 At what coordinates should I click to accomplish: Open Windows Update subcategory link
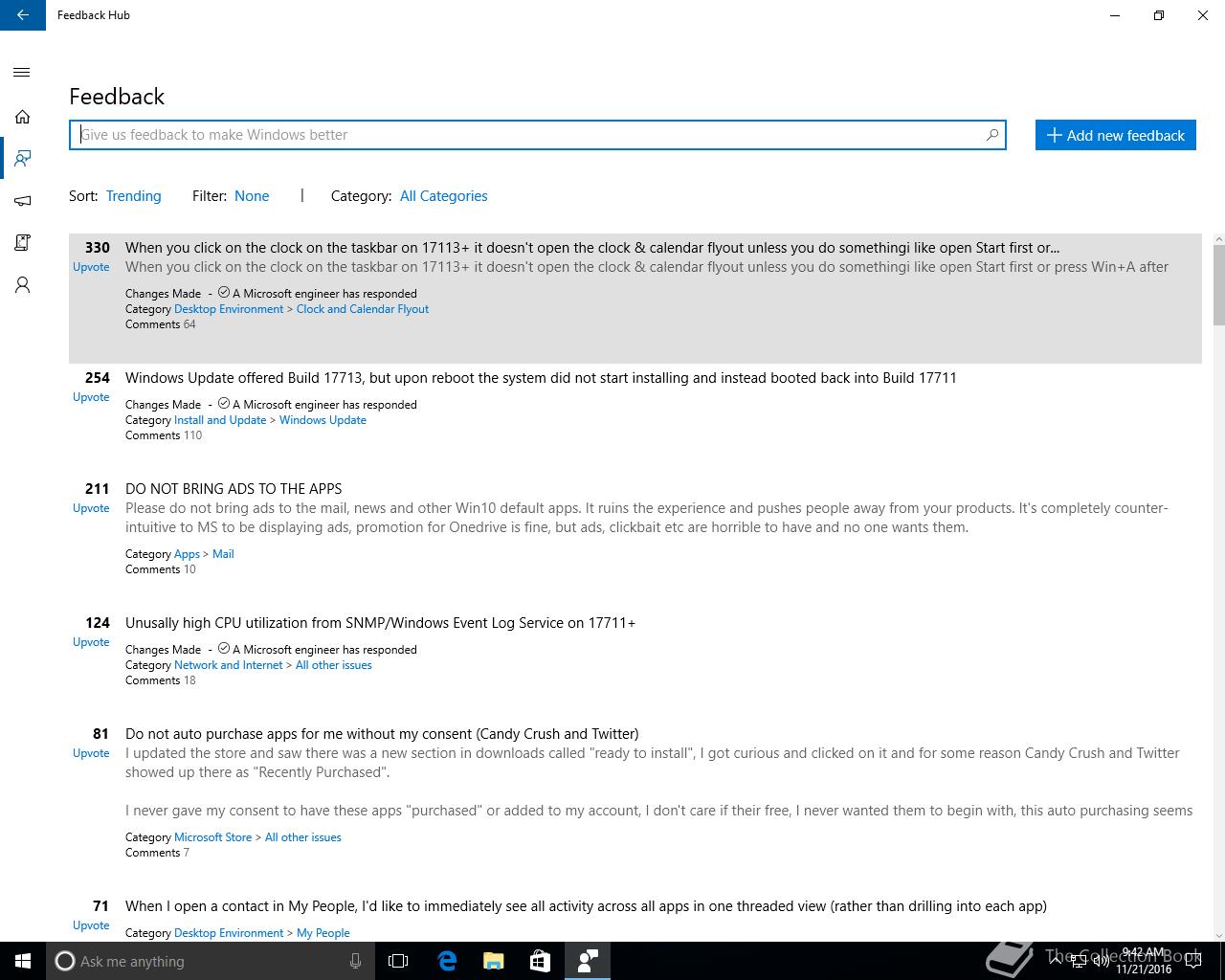(x=323, y=420)
